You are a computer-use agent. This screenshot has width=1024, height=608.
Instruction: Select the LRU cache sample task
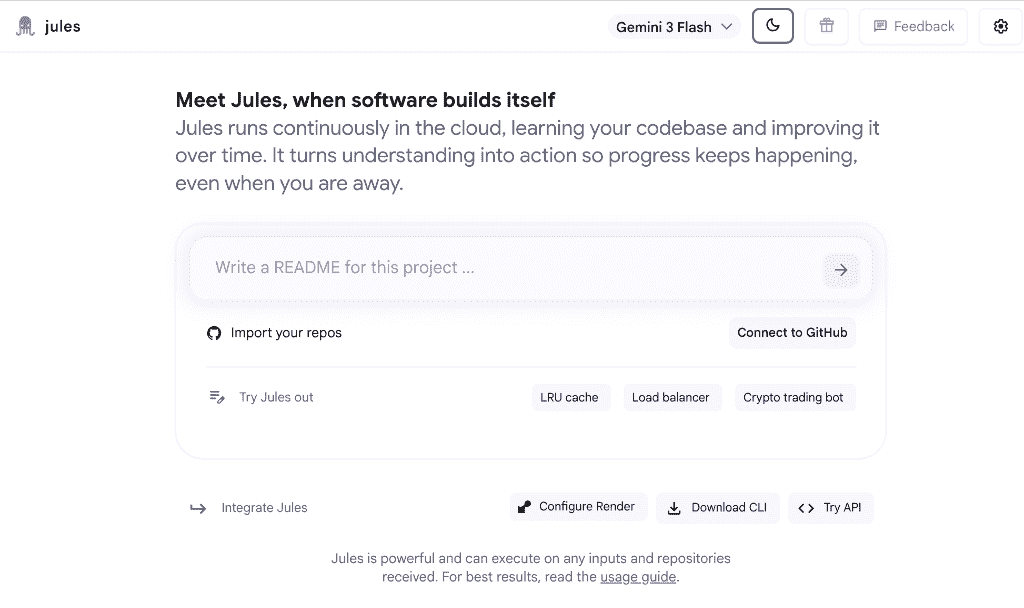[569, 397]
